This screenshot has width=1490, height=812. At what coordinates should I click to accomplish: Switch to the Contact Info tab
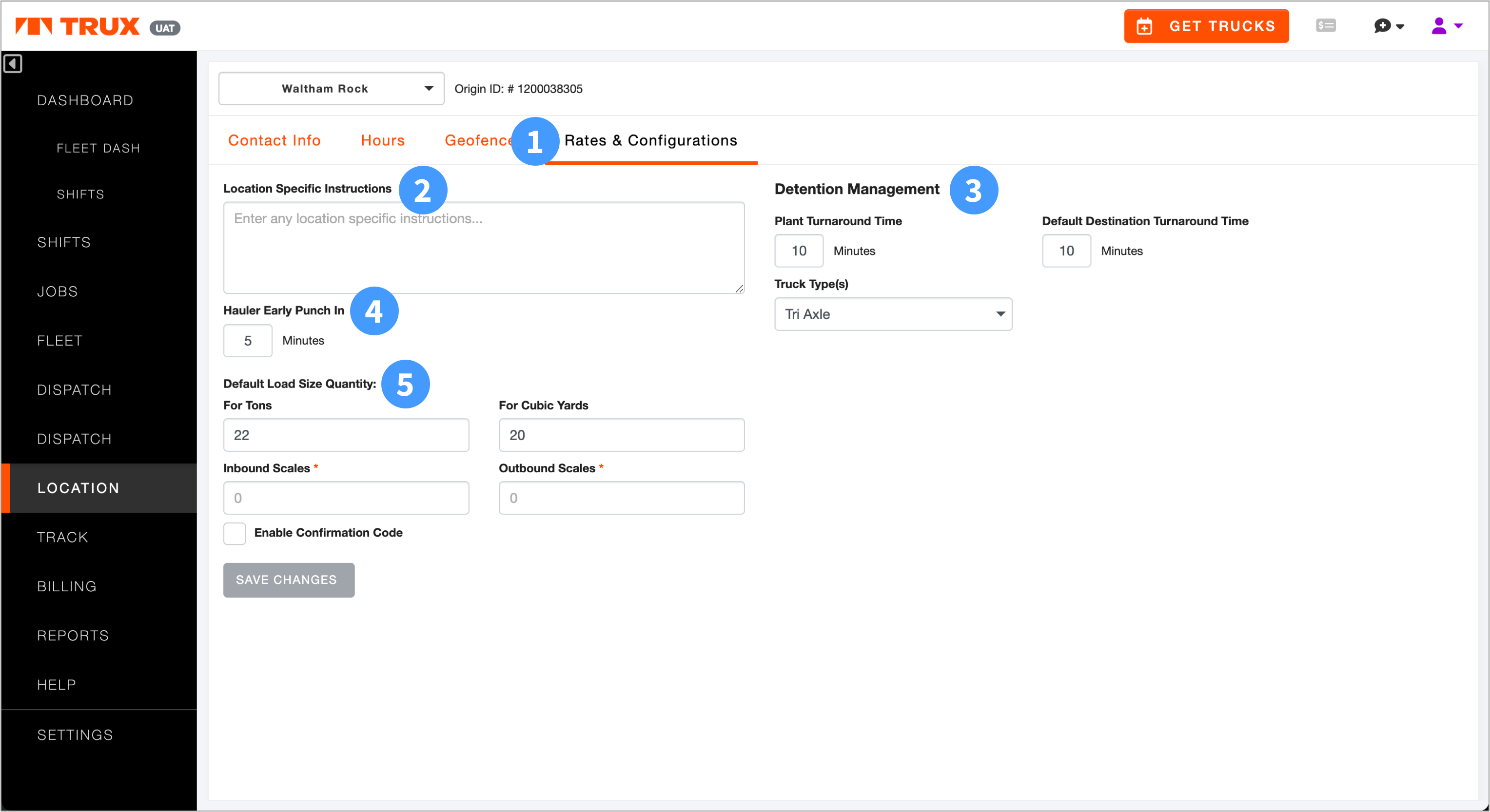(x=274, y=140)
